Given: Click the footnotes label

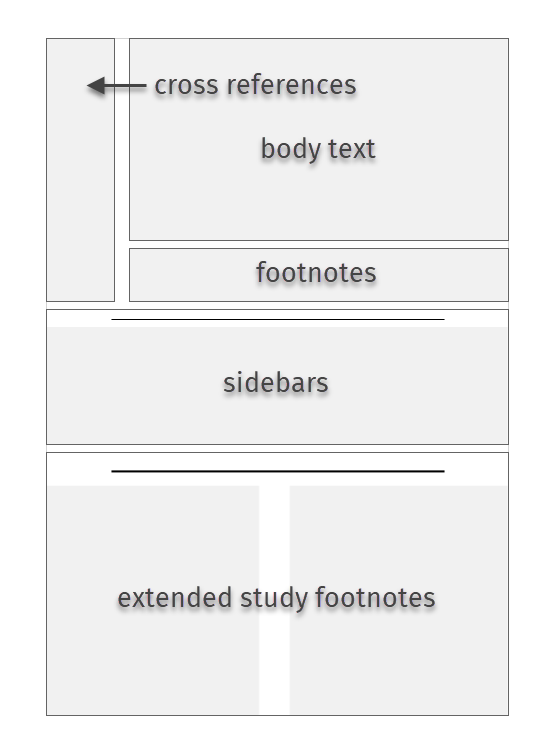Looking at the screenshot, I should (316, 272).
